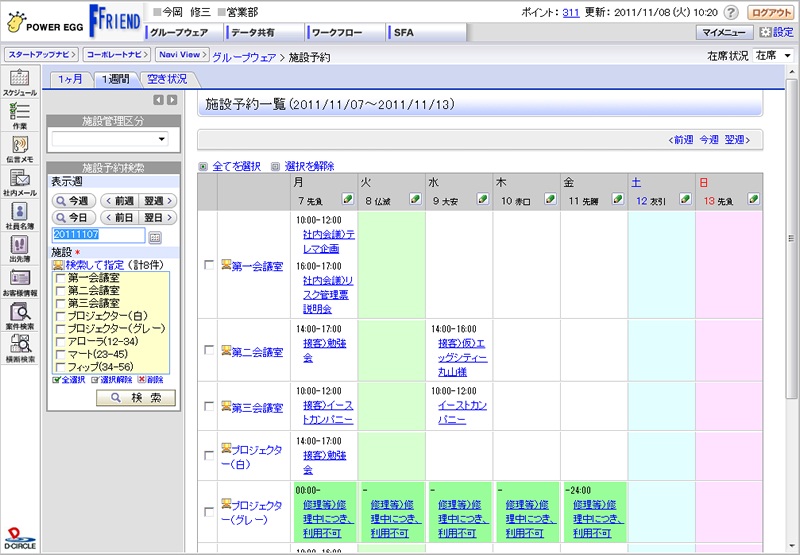Click the help question mark icon
This screenshot has height=555, width=800.
point(731,12)
